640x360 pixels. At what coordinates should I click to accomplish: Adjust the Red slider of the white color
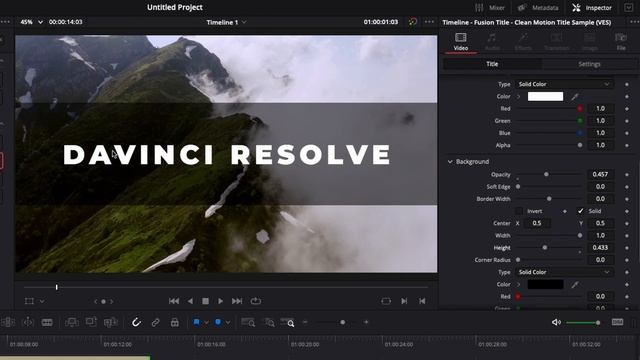(549, 109)
